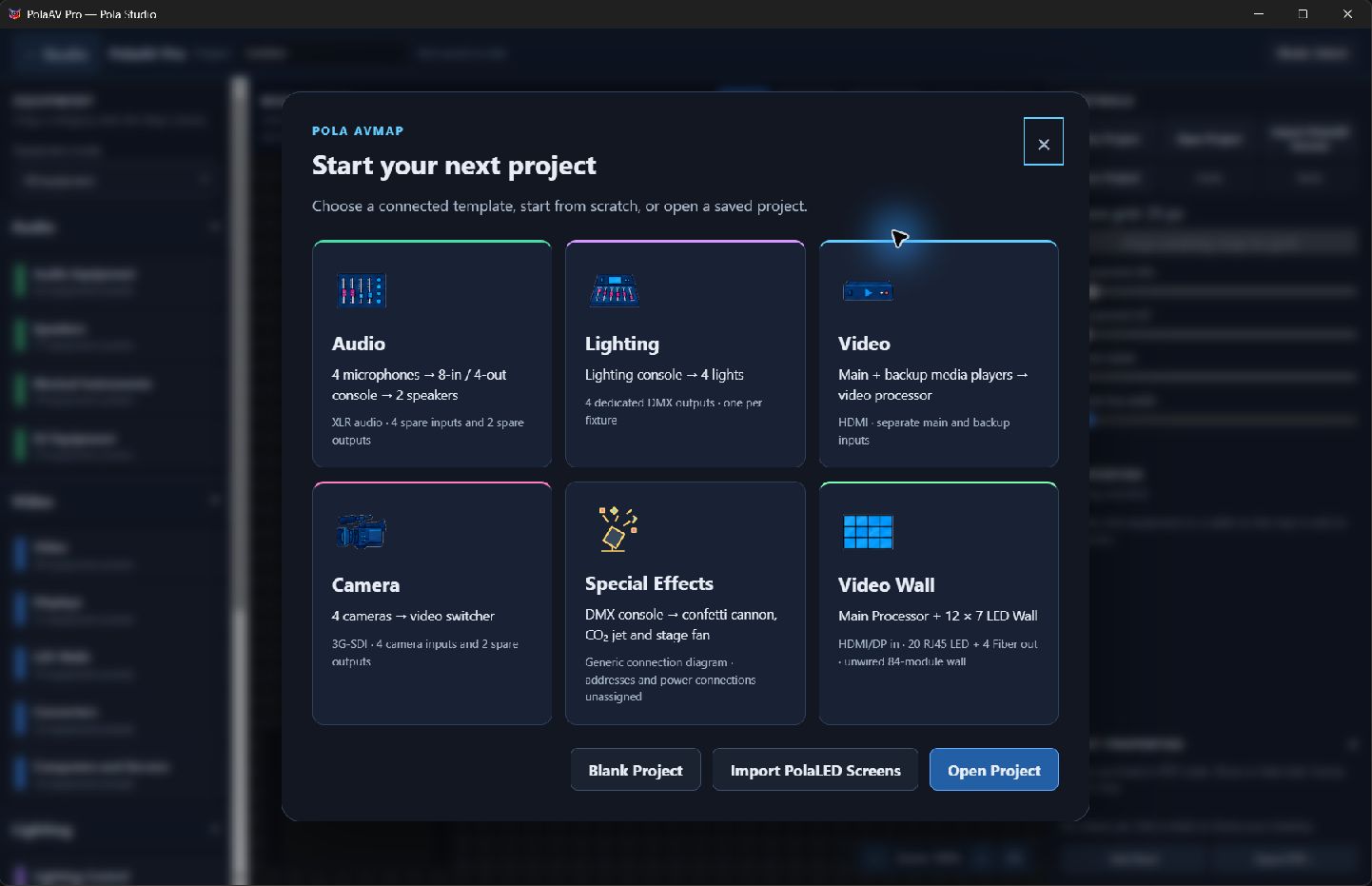The height and width of the screenshot is (886, 1372).
Task: Click "HDMI · separate main and backup inputs" text
Action: click(x=924, y=431)
